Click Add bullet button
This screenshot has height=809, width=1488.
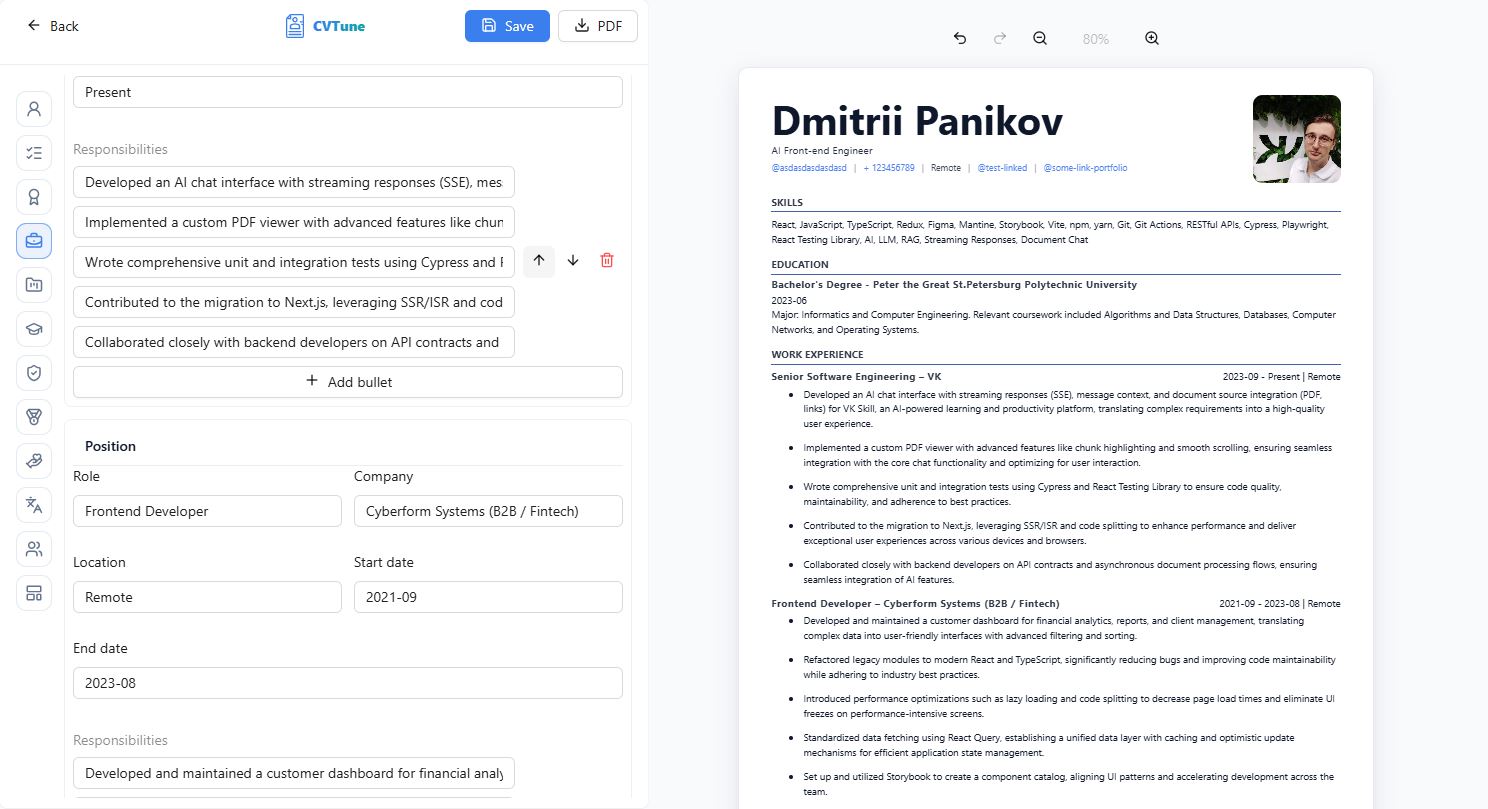tap(348, 382)
